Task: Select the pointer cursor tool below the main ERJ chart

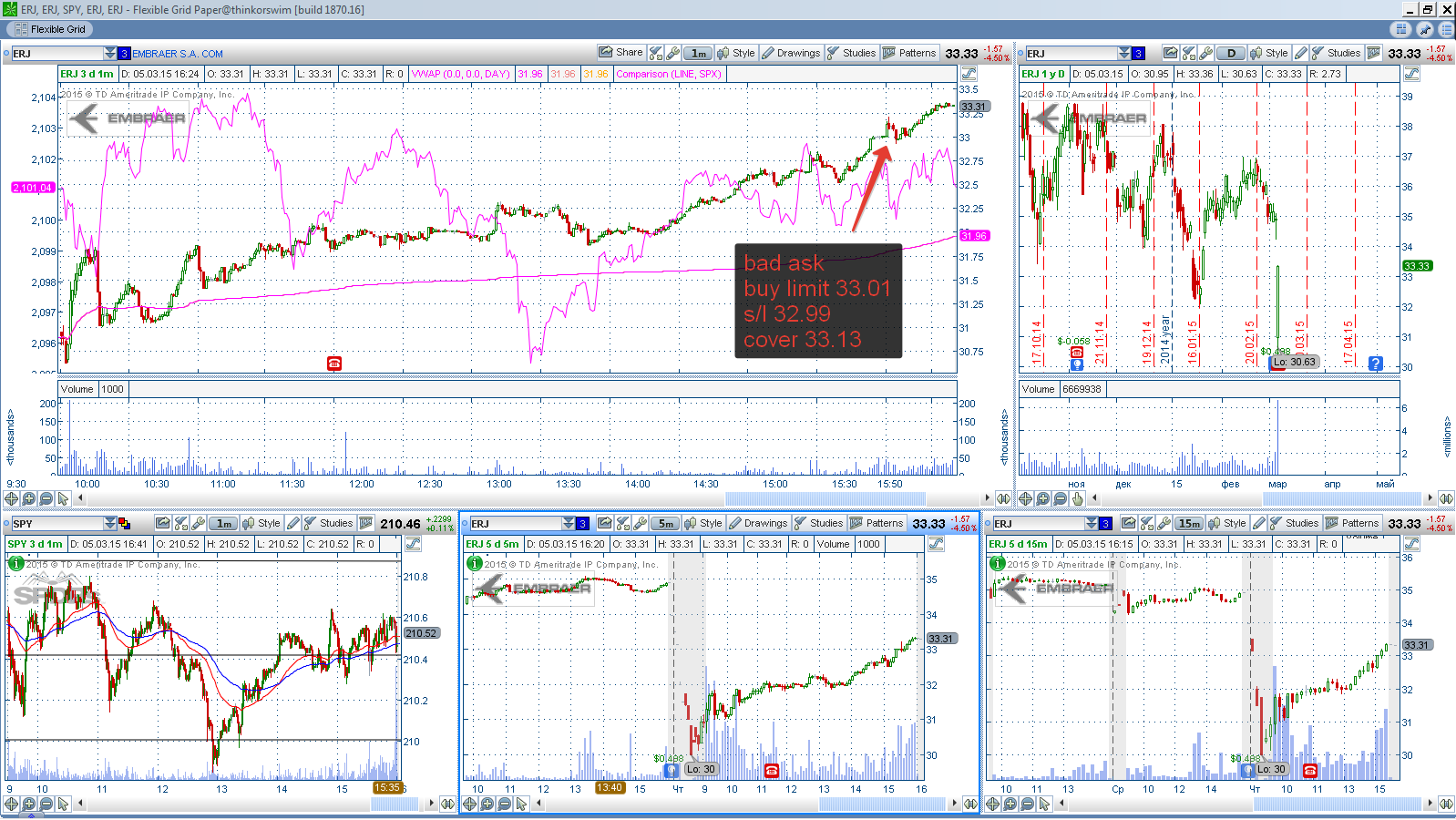Action: pos(63,498)
